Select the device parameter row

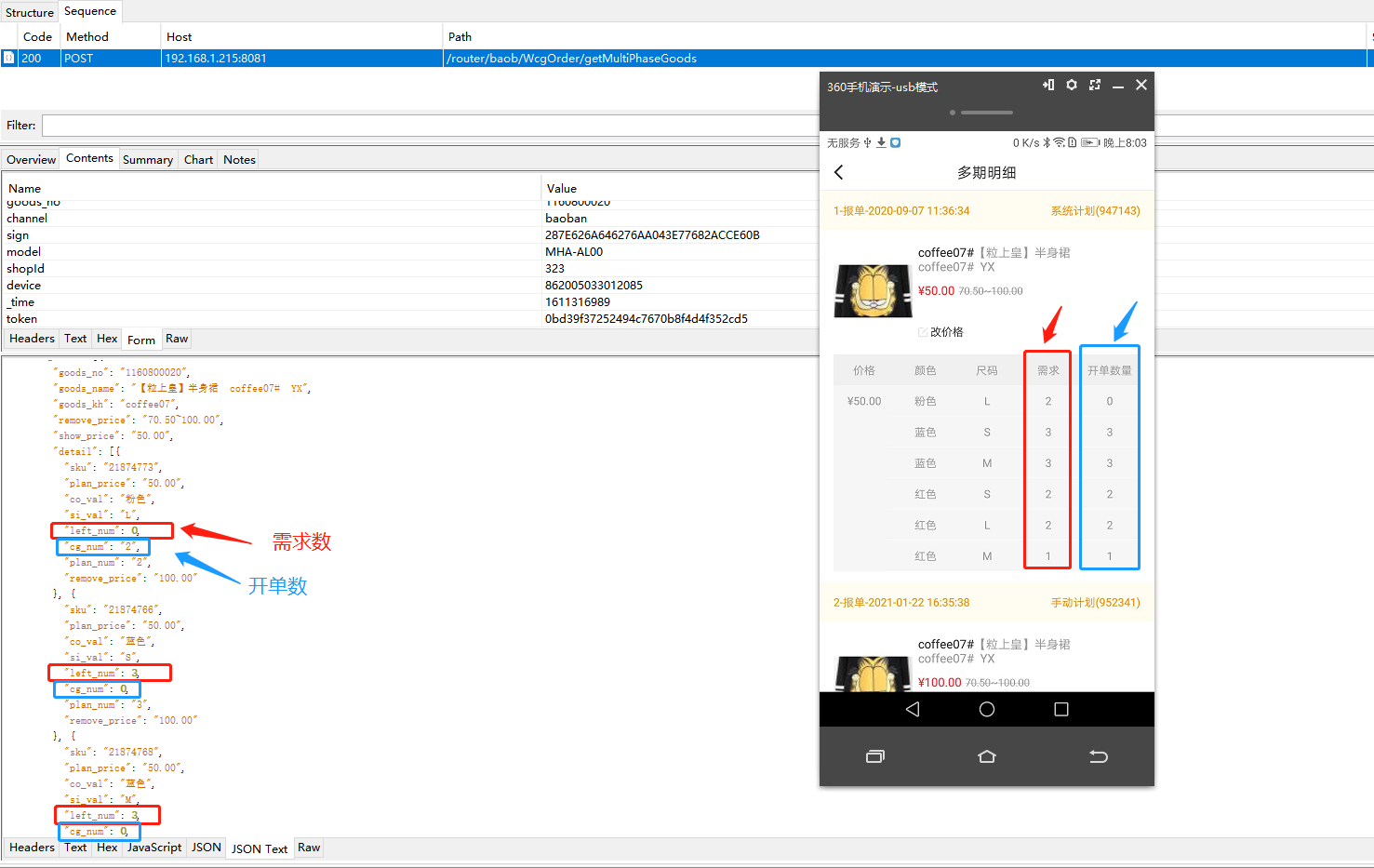pos(410,286)
